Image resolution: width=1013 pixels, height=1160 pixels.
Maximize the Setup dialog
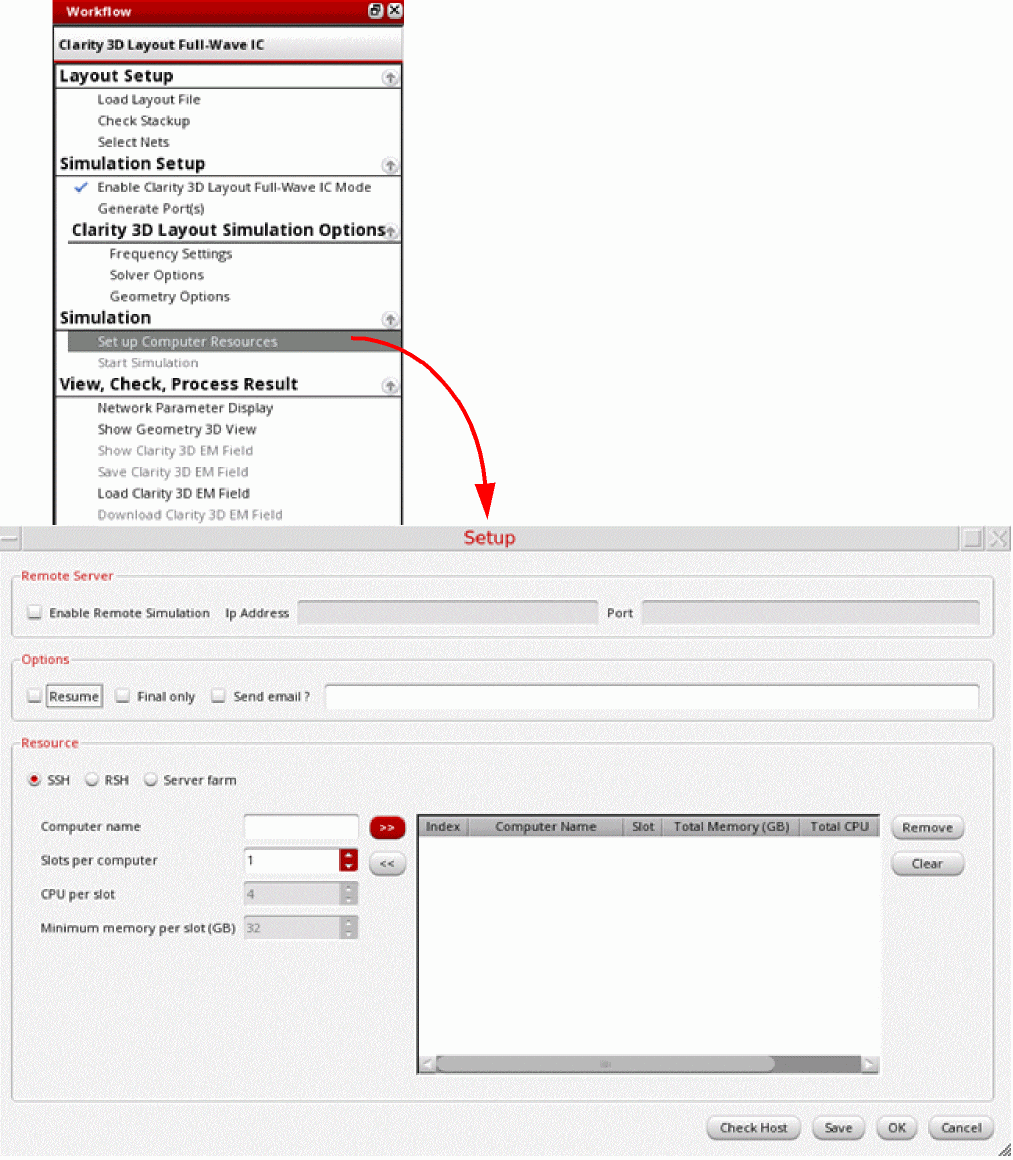[x=972, y=538]
